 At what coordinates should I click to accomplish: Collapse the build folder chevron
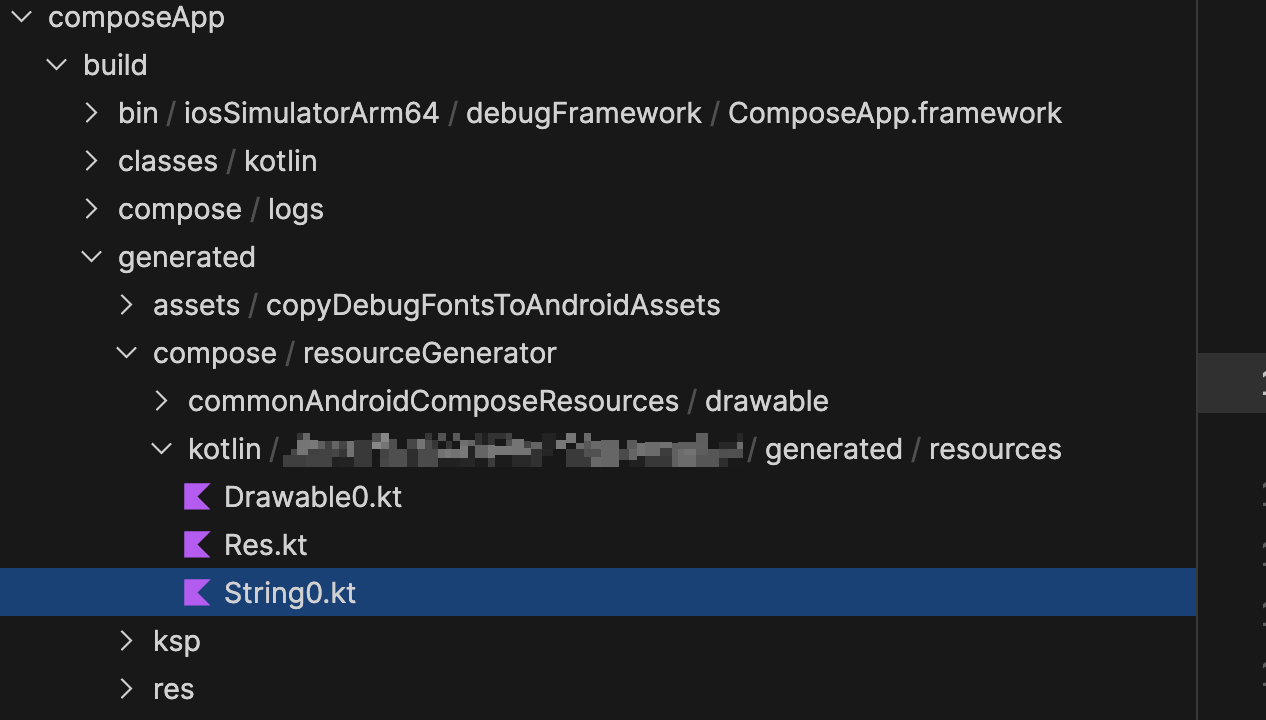(x=56, y=65)
